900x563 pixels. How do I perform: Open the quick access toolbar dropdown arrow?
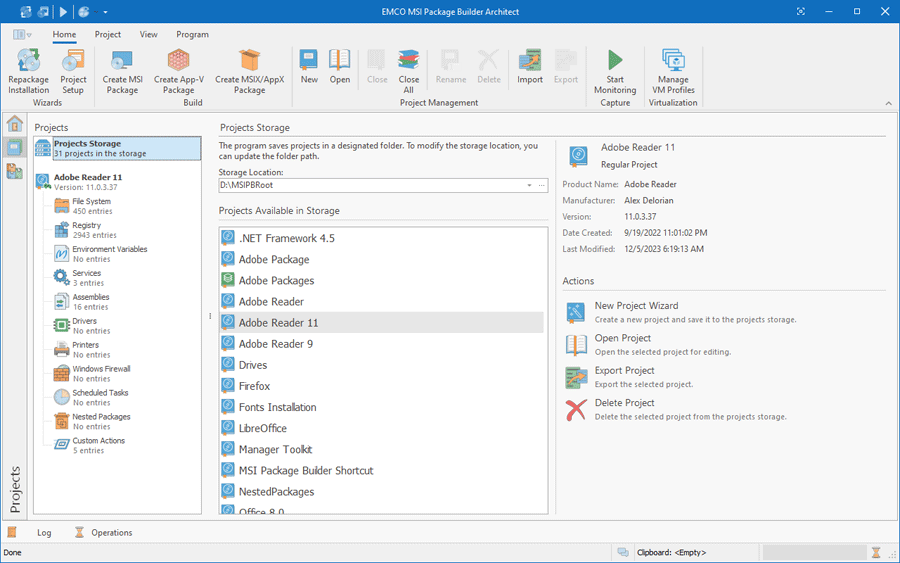[x=105, y=12]
